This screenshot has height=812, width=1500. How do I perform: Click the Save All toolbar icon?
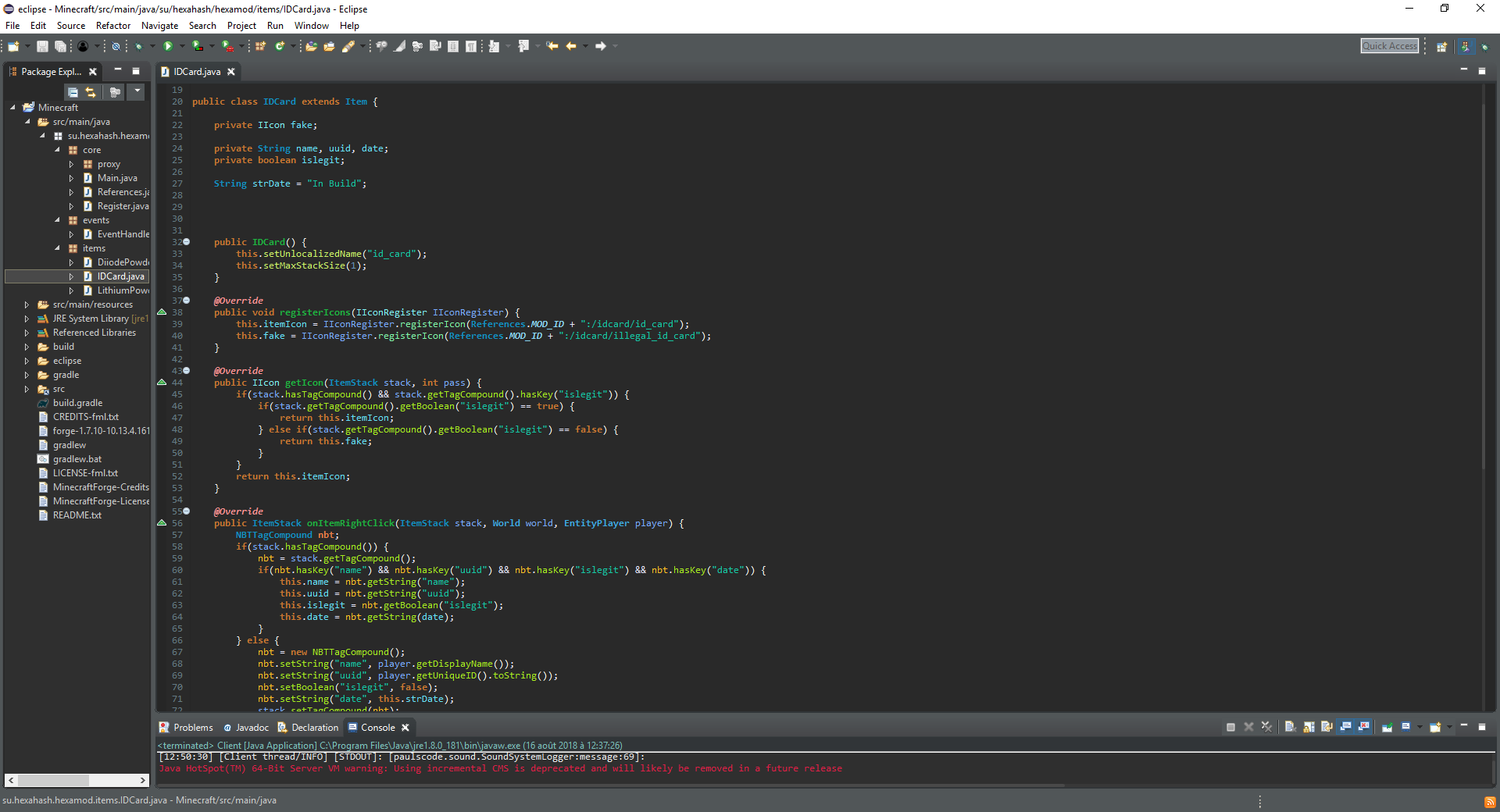(x=60, y=47)
